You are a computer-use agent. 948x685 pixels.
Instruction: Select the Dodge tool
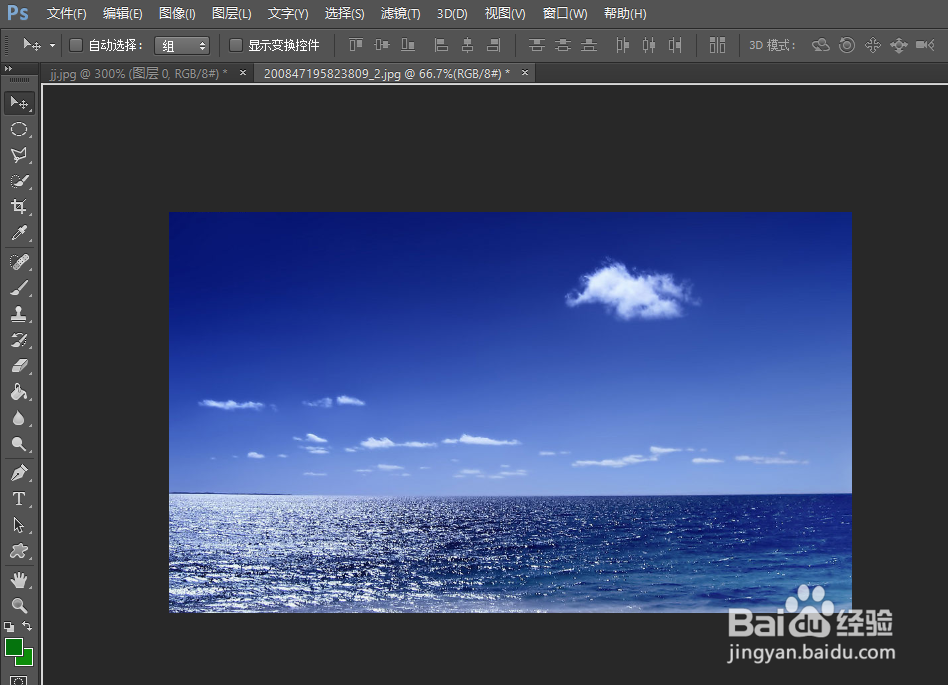pos(19,444)
